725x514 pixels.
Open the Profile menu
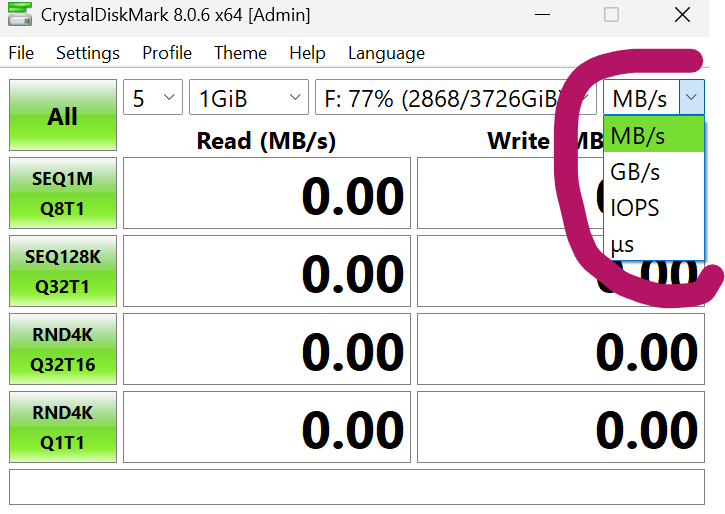(x=167, y=53)
